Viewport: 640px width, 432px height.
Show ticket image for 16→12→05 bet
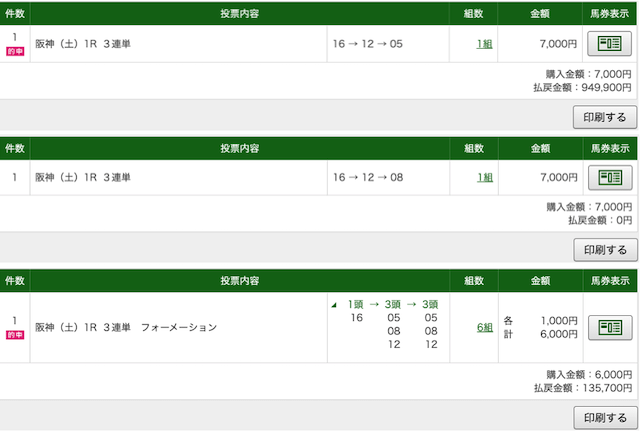coord(609,43)
